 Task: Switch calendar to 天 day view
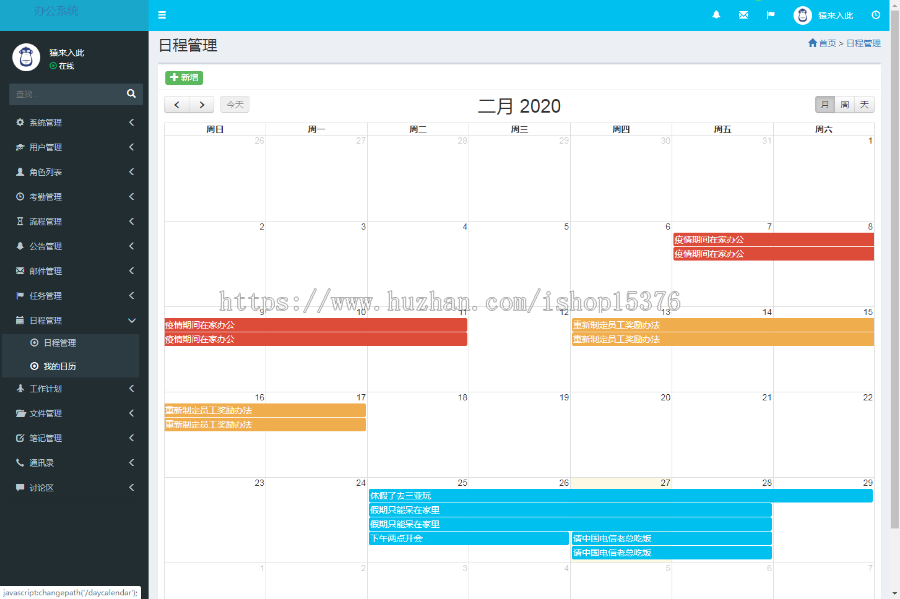(864, 103)
